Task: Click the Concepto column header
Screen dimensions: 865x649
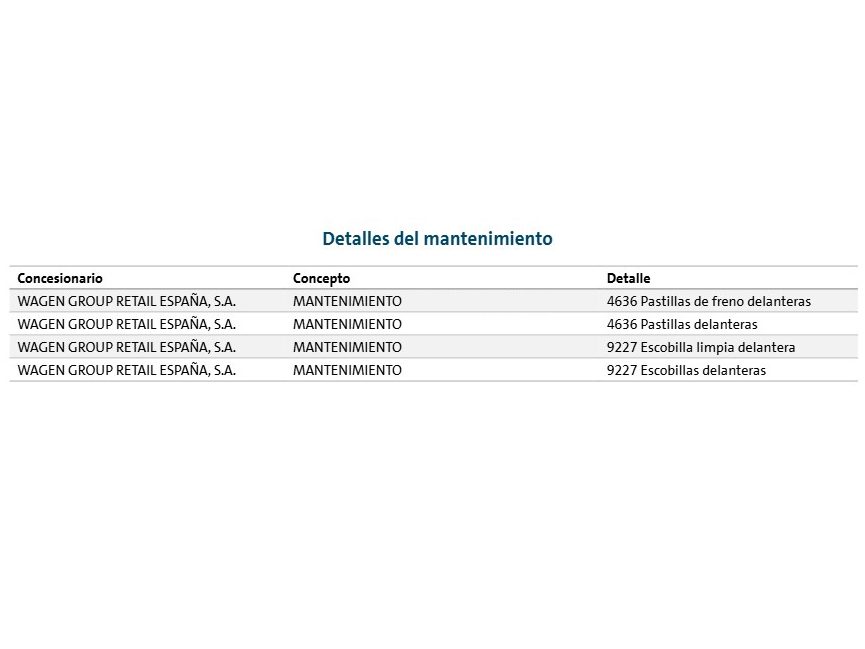Action: tap(321, 278)
